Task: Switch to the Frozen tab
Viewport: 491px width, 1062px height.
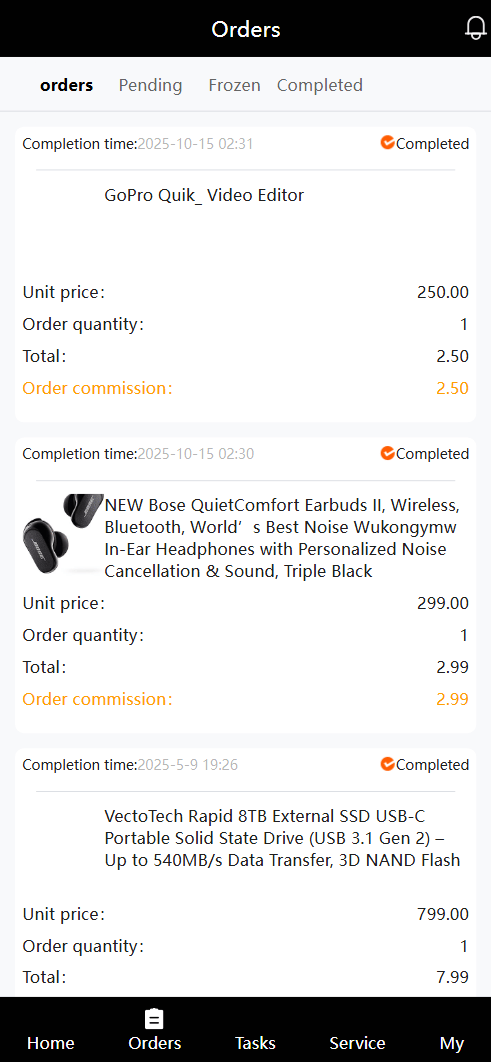Action: 234,85
